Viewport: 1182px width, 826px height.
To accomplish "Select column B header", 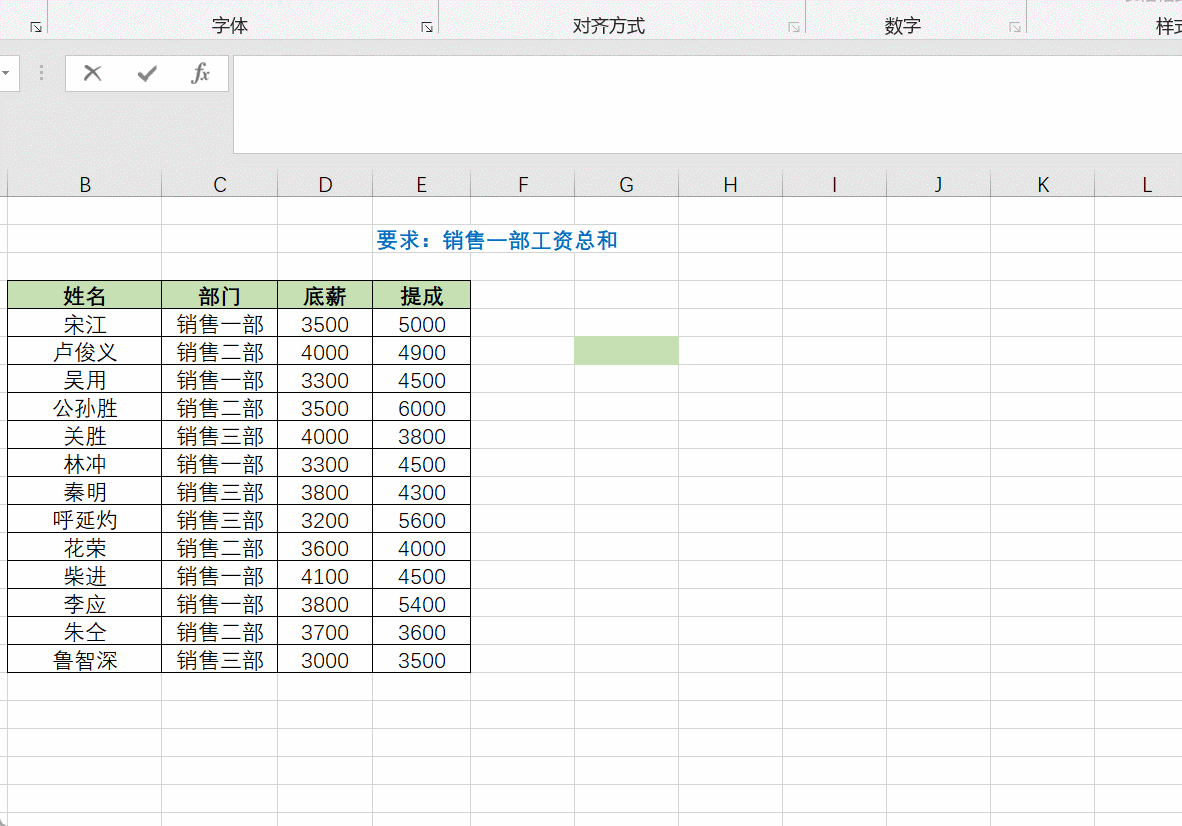I will click(84, 185).
